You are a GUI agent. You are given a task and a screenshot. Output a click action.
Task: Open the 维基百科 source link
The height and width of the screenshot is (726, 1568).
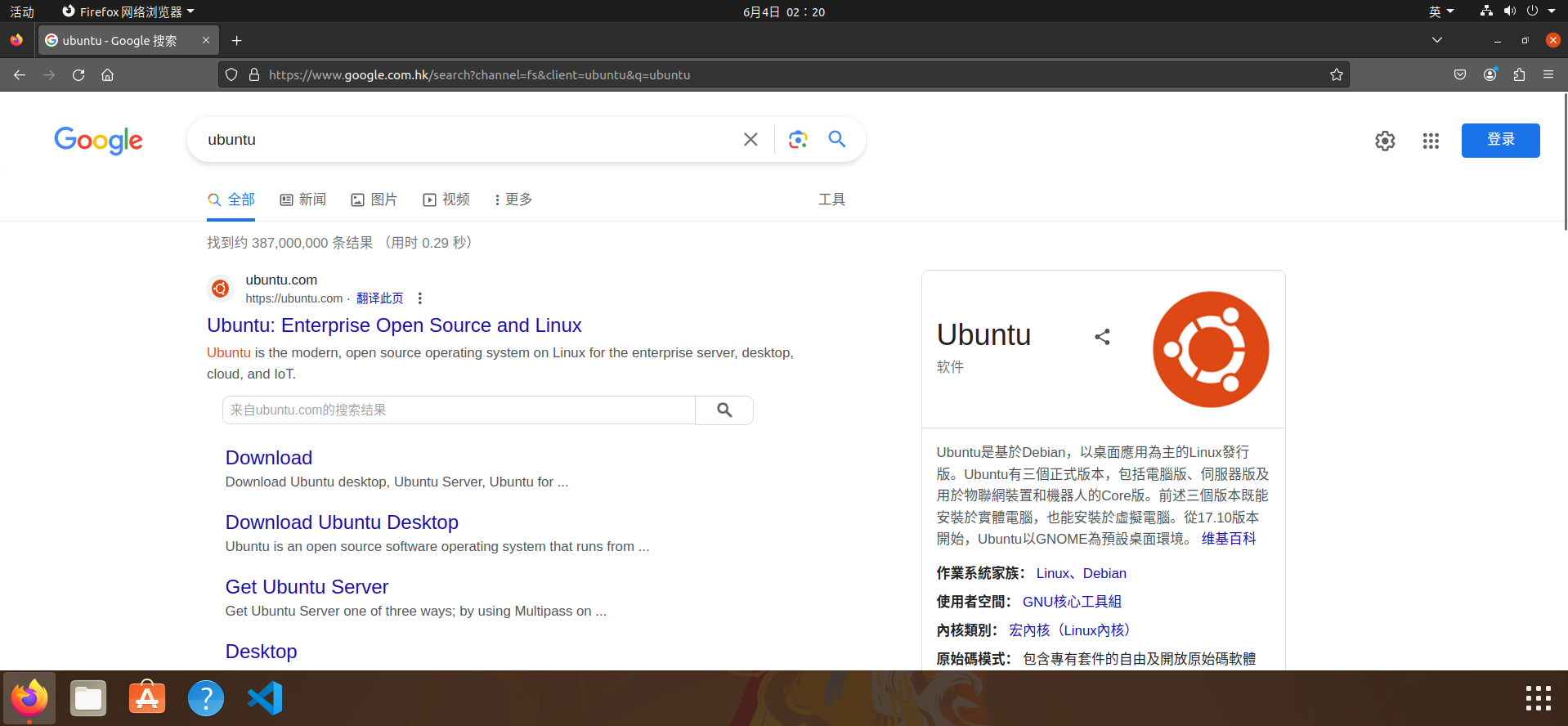pyautogui.click(x=1229, y=539)
